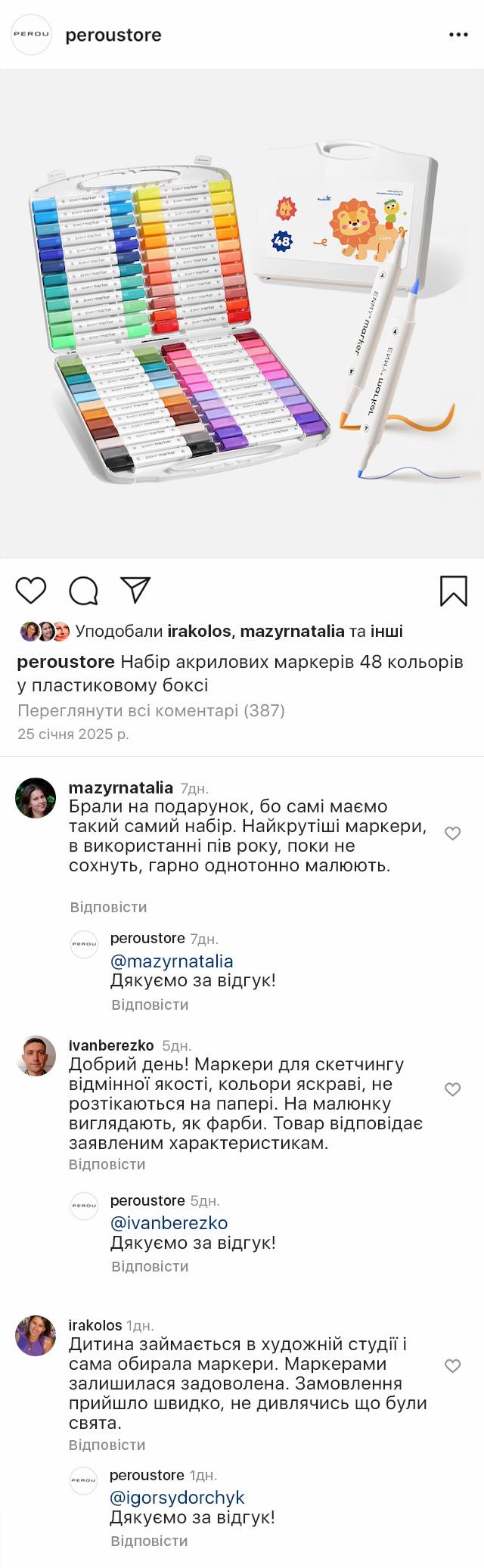Viewport: 484px width, 1568px height.
Task: View the likers' avatar group
Action: [x=45, y=631]
